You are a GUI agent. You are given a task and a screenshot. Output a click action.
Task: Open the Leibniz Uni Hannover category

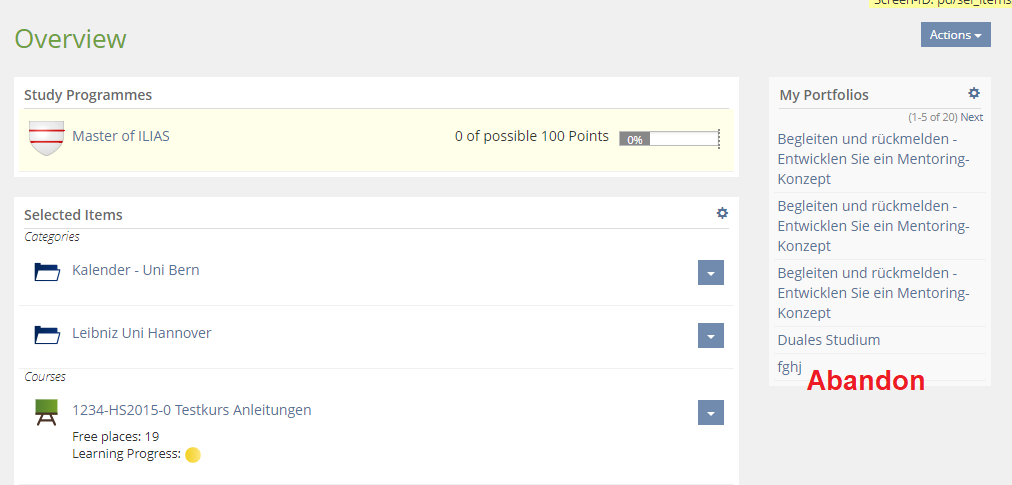point(141,333)
